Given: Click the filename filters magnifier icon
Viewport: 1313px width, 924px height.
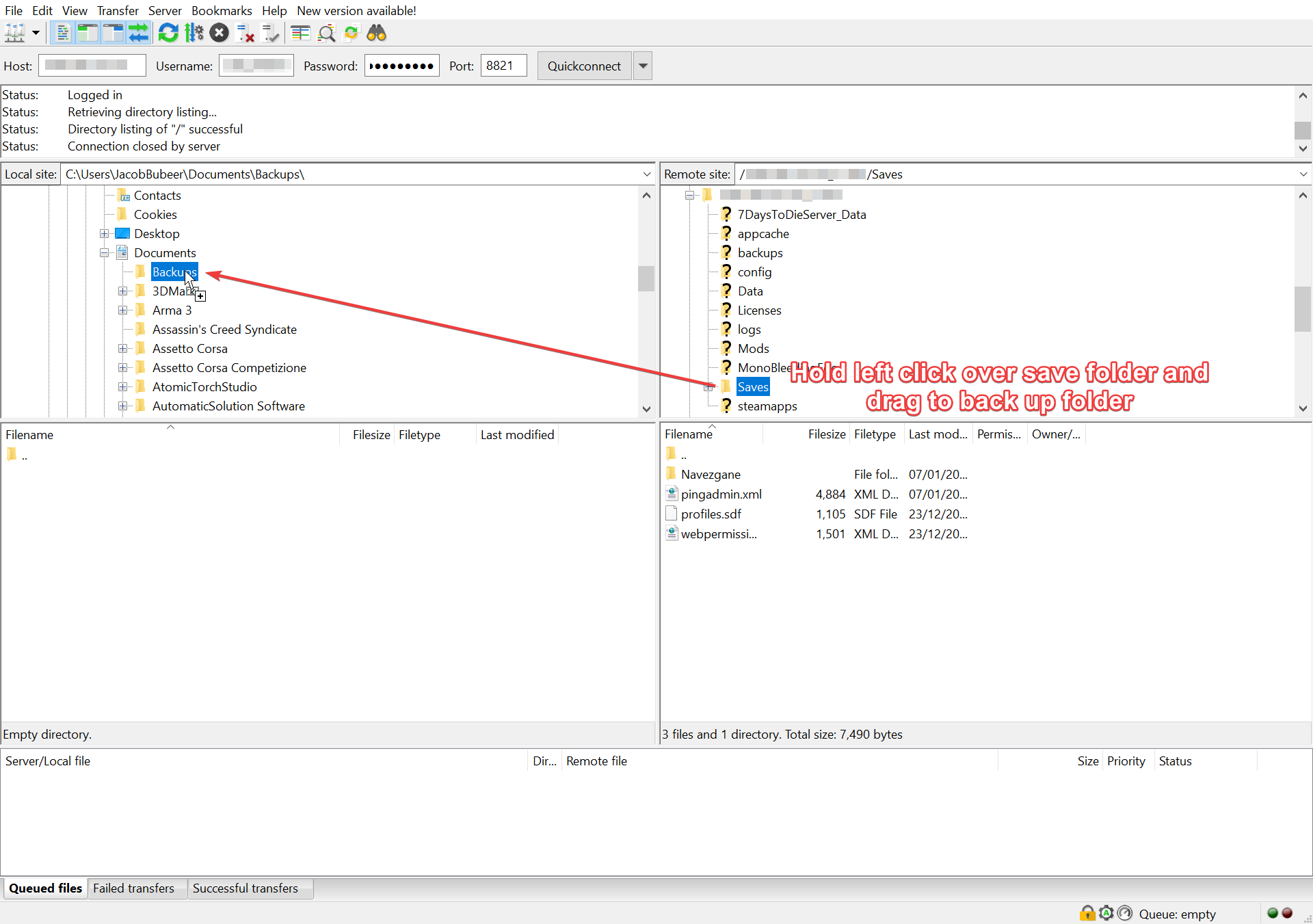Looking at the screenshot, I should [326, 33].
